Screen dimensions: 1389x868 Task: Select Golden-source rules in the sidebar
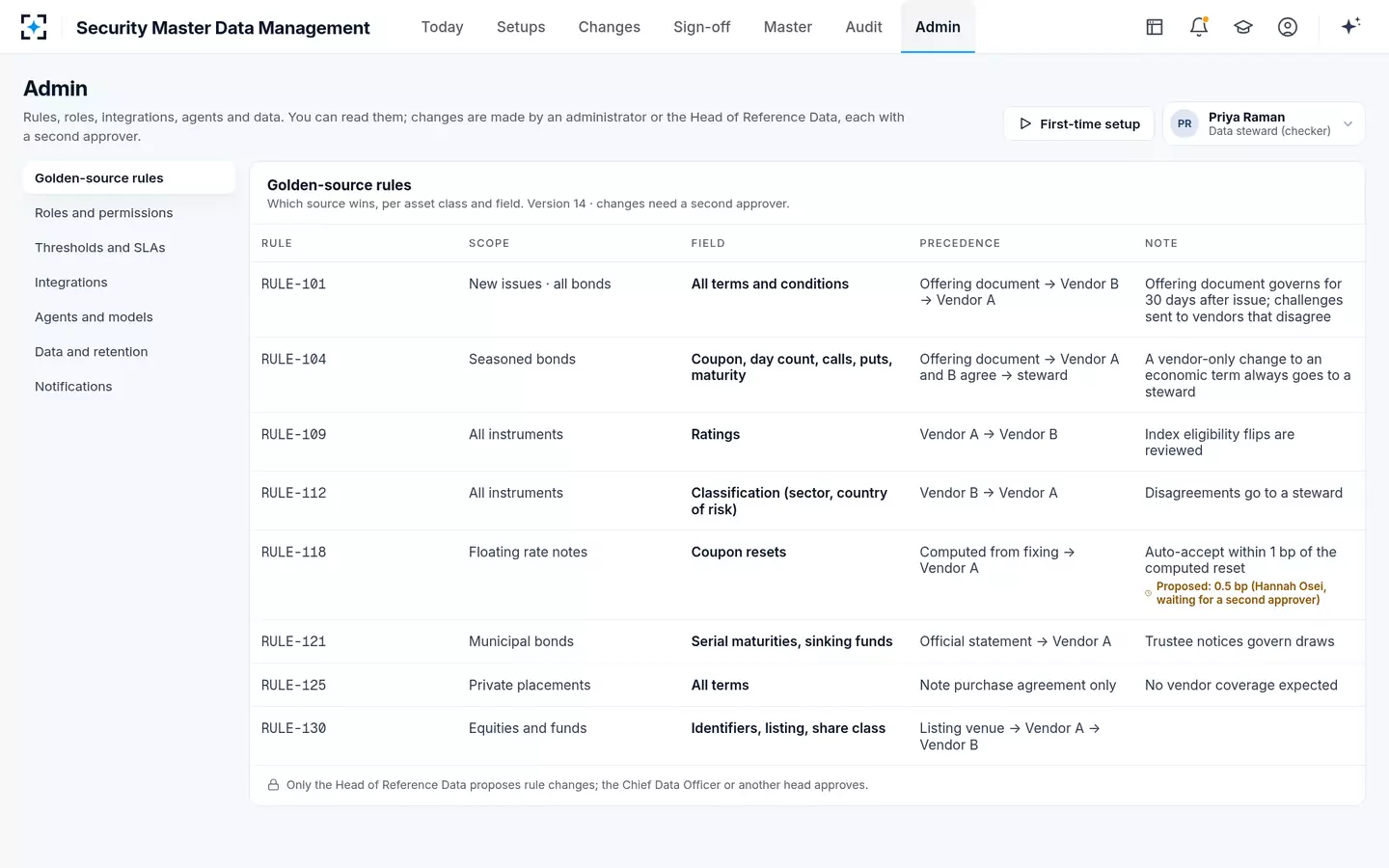(x=129, y=178)
